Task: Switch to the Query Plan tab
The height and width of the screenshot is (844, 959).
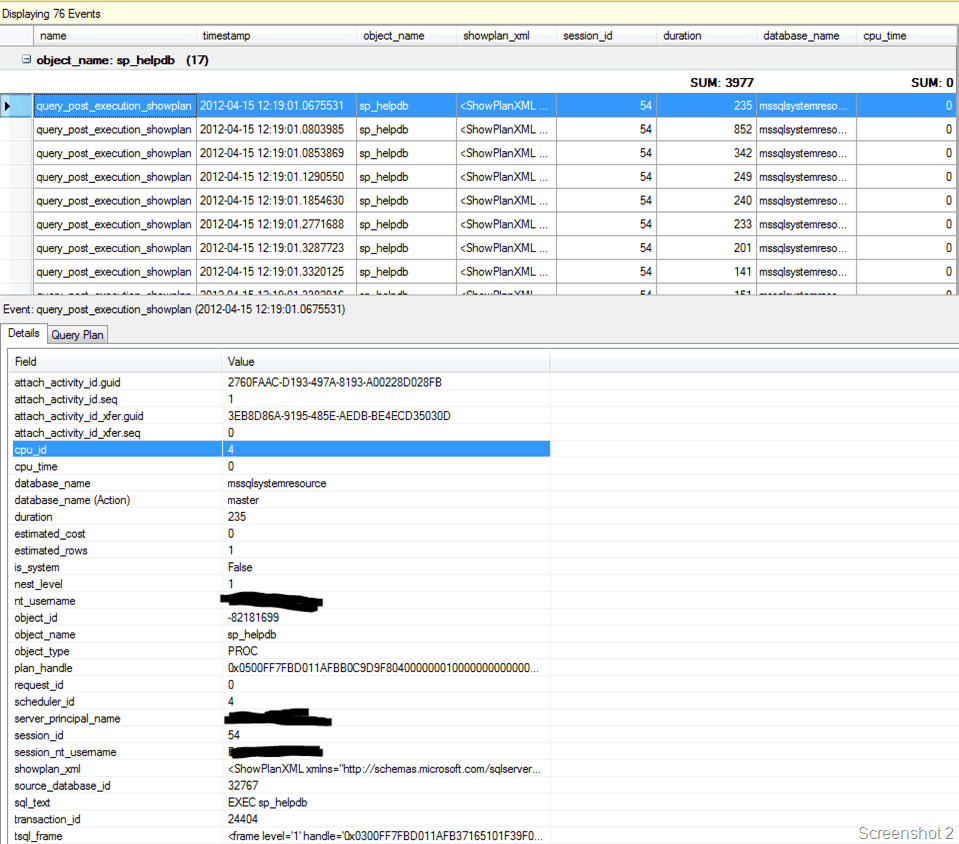Action: coord(78,335)
